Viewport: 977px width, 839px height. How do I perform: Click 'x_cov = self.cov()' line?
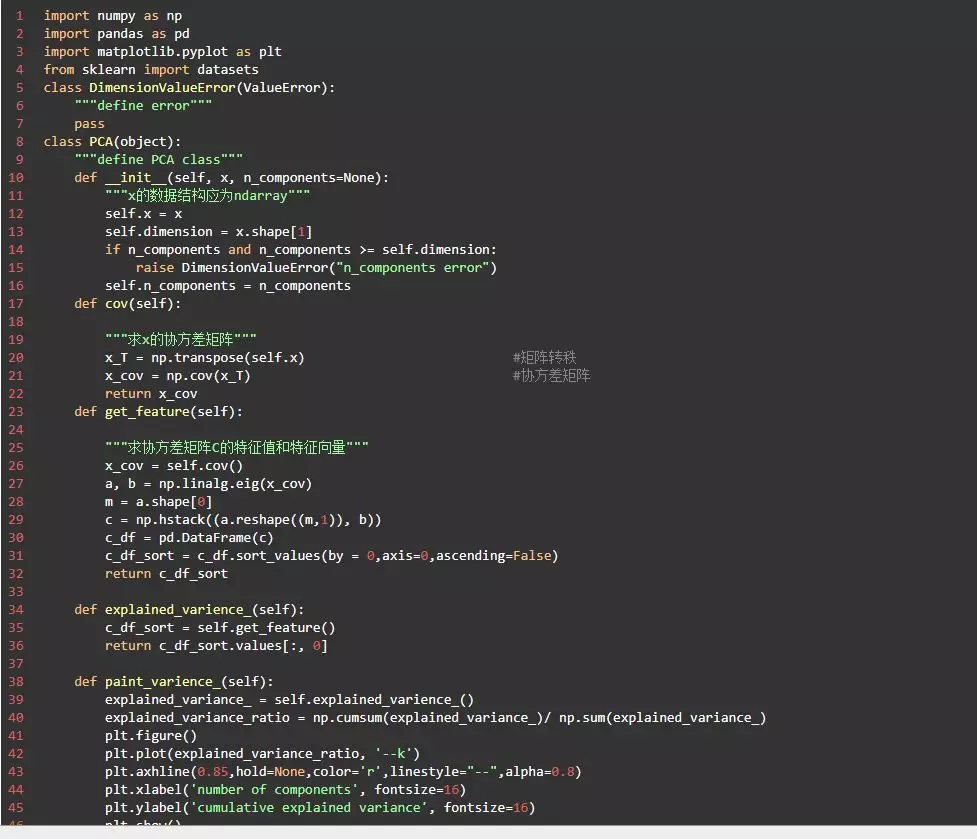[174, 467]
